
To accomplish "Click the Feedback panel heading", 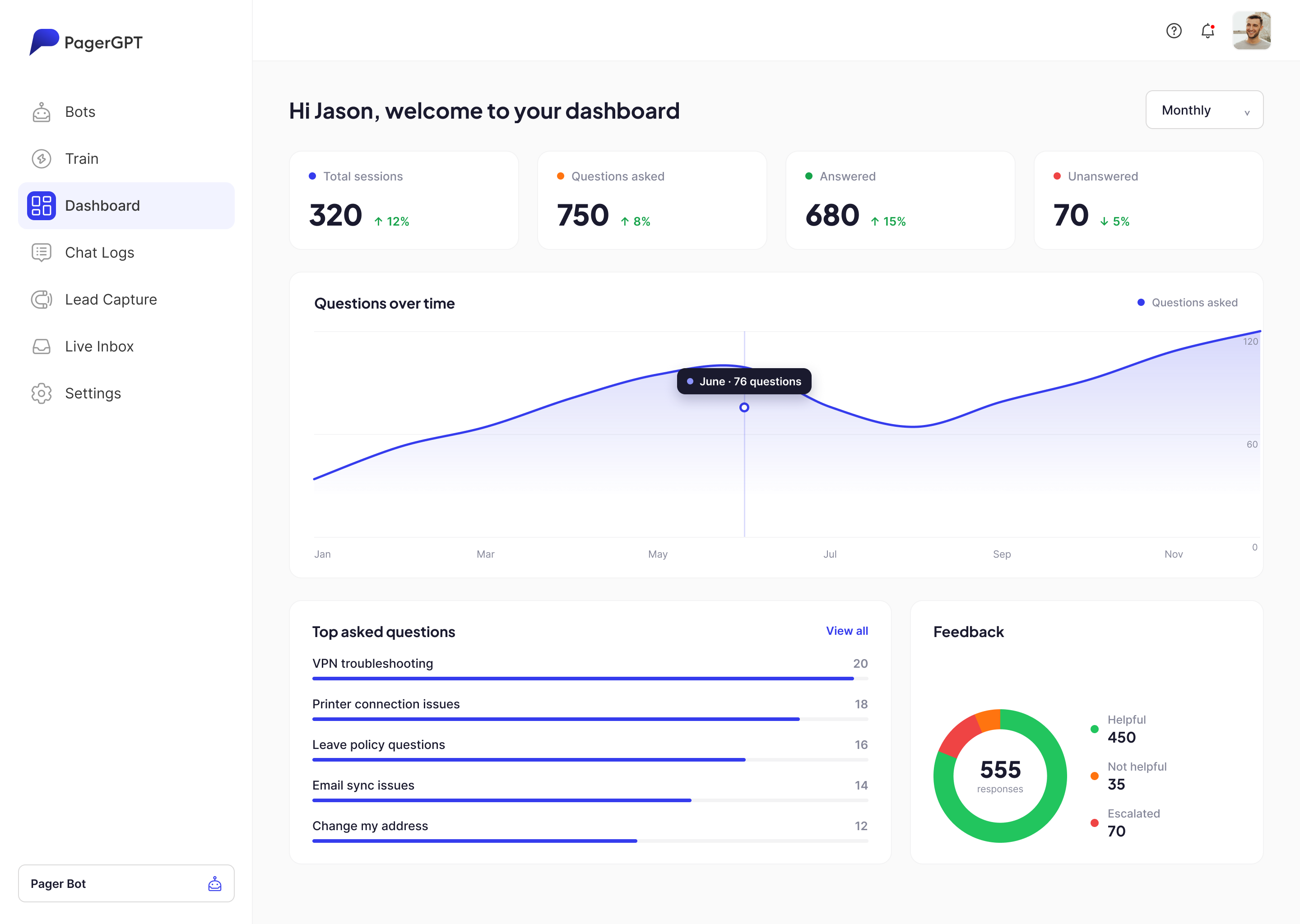I will tap(969, 632).
